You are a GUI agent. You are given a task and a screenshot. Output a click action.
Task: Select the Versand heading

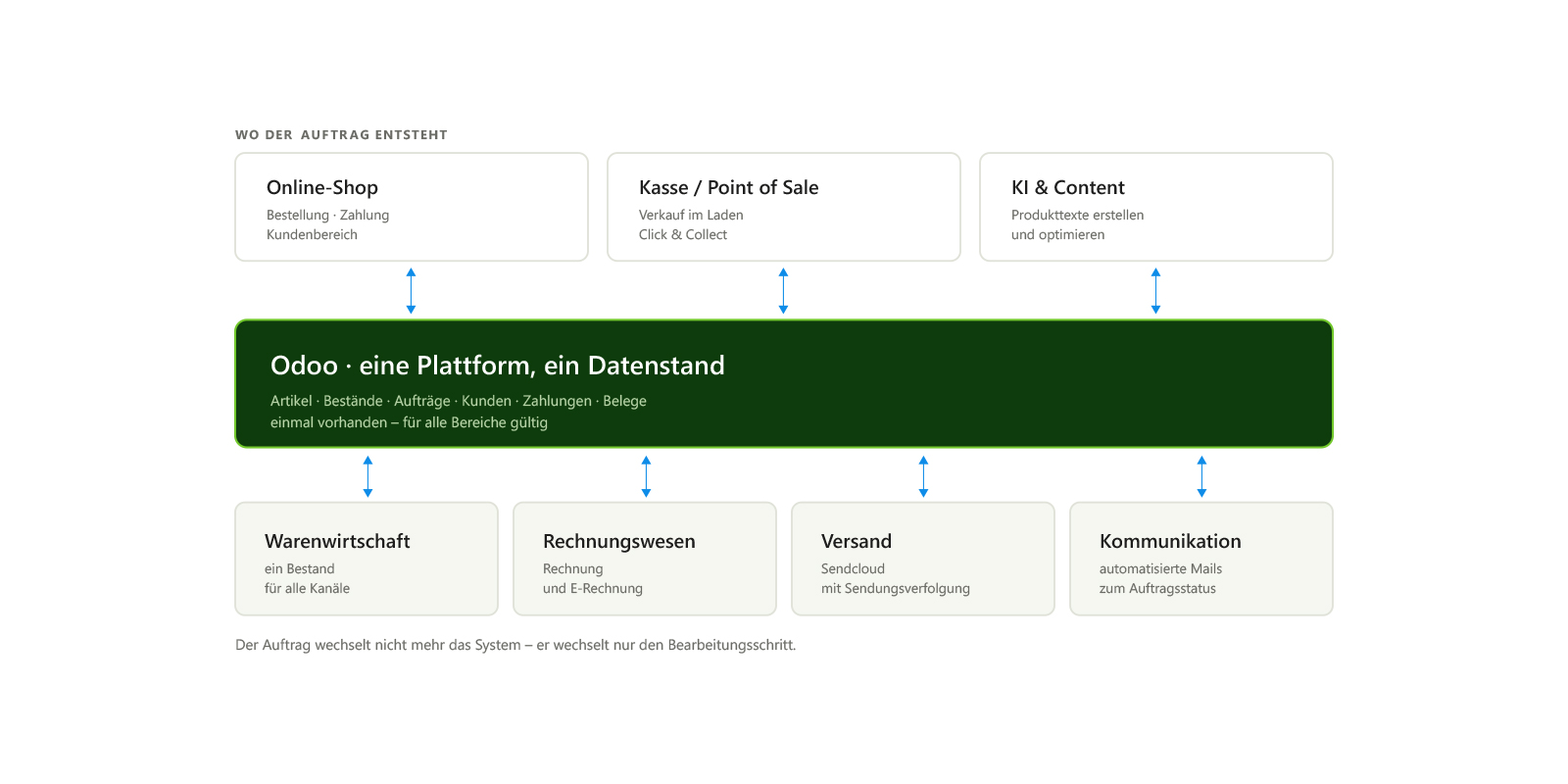857,541
